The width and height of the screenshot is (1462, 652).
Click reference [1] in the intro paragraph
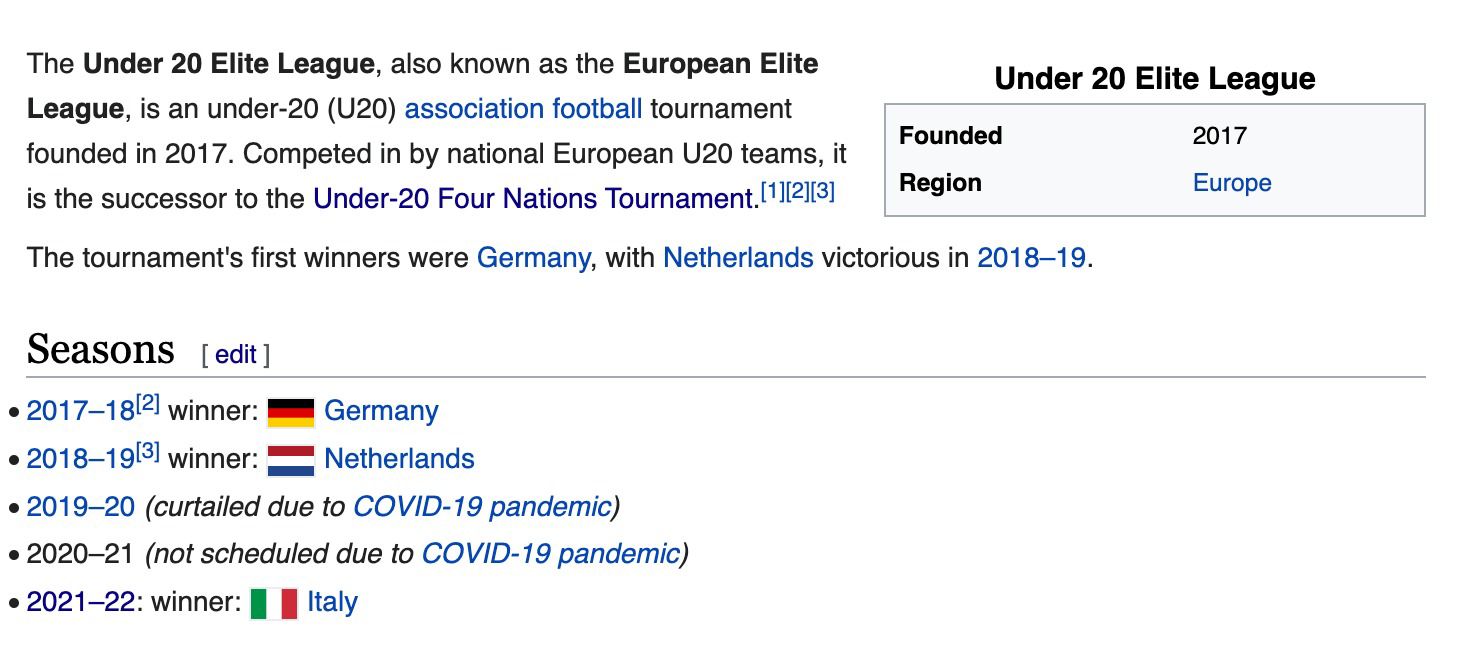click(x=772, y=192)
